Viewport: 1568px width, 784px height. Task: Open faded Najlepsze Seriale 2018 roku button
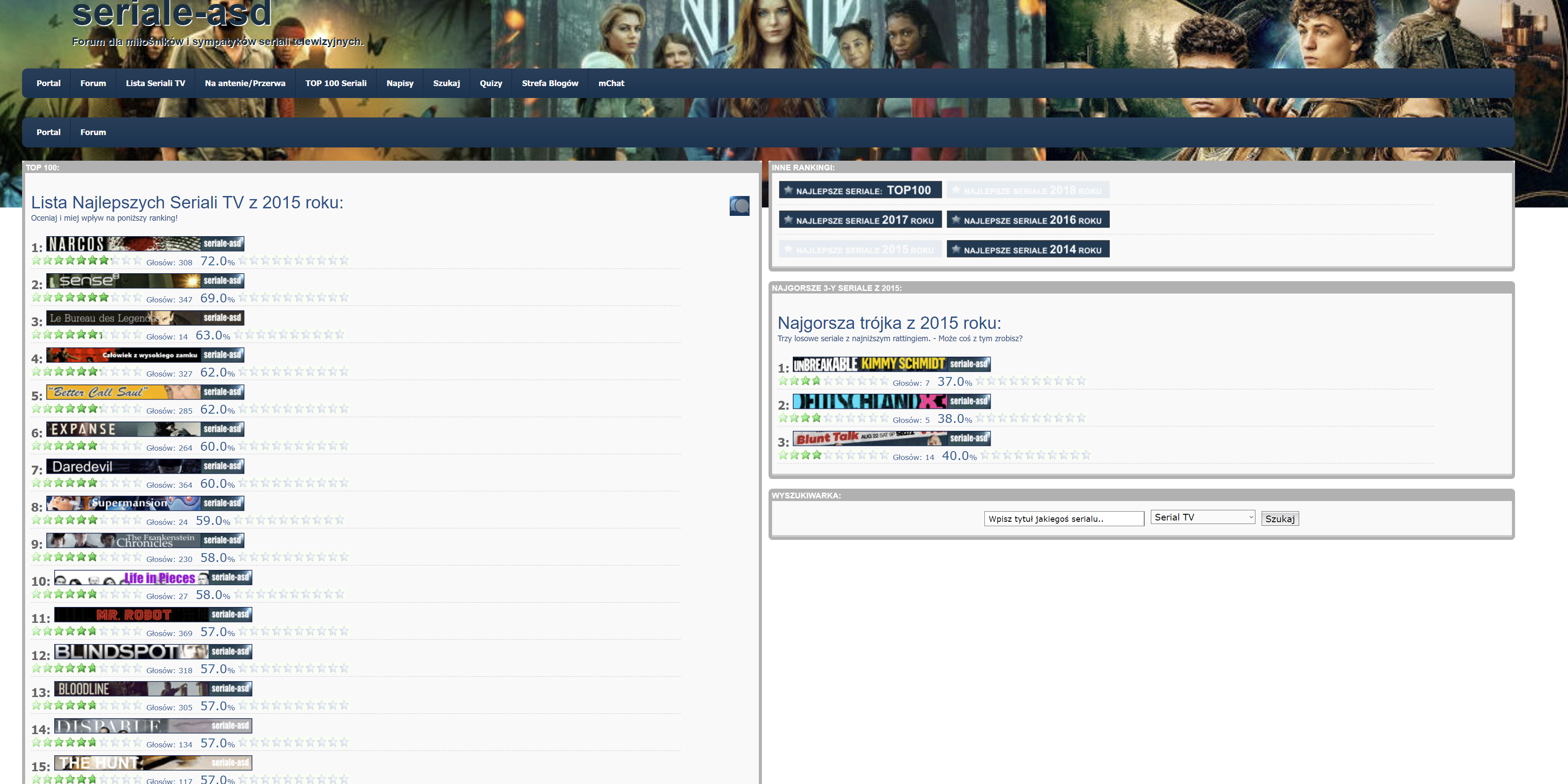click(1028, 190)
